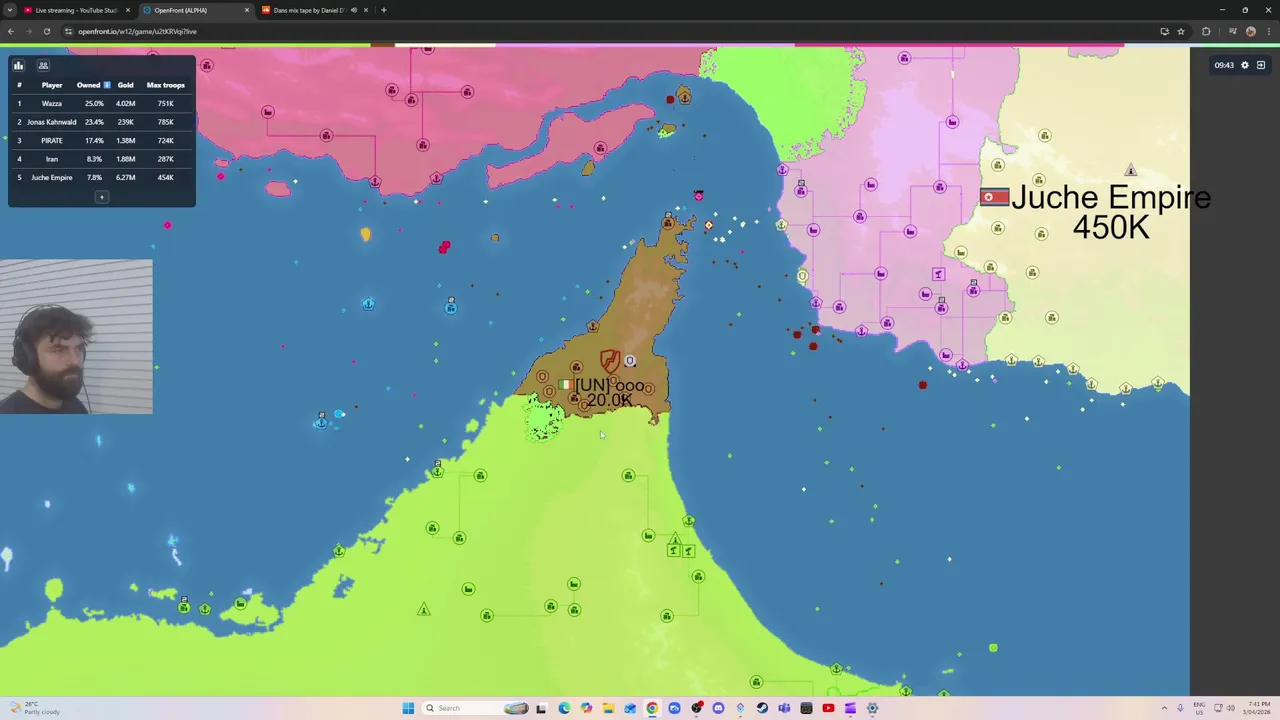Viewport: 1280px width, 720px height.
Task: Click the missile silo triangle in Juche Empire
Action: click(x=1131, y=170)
